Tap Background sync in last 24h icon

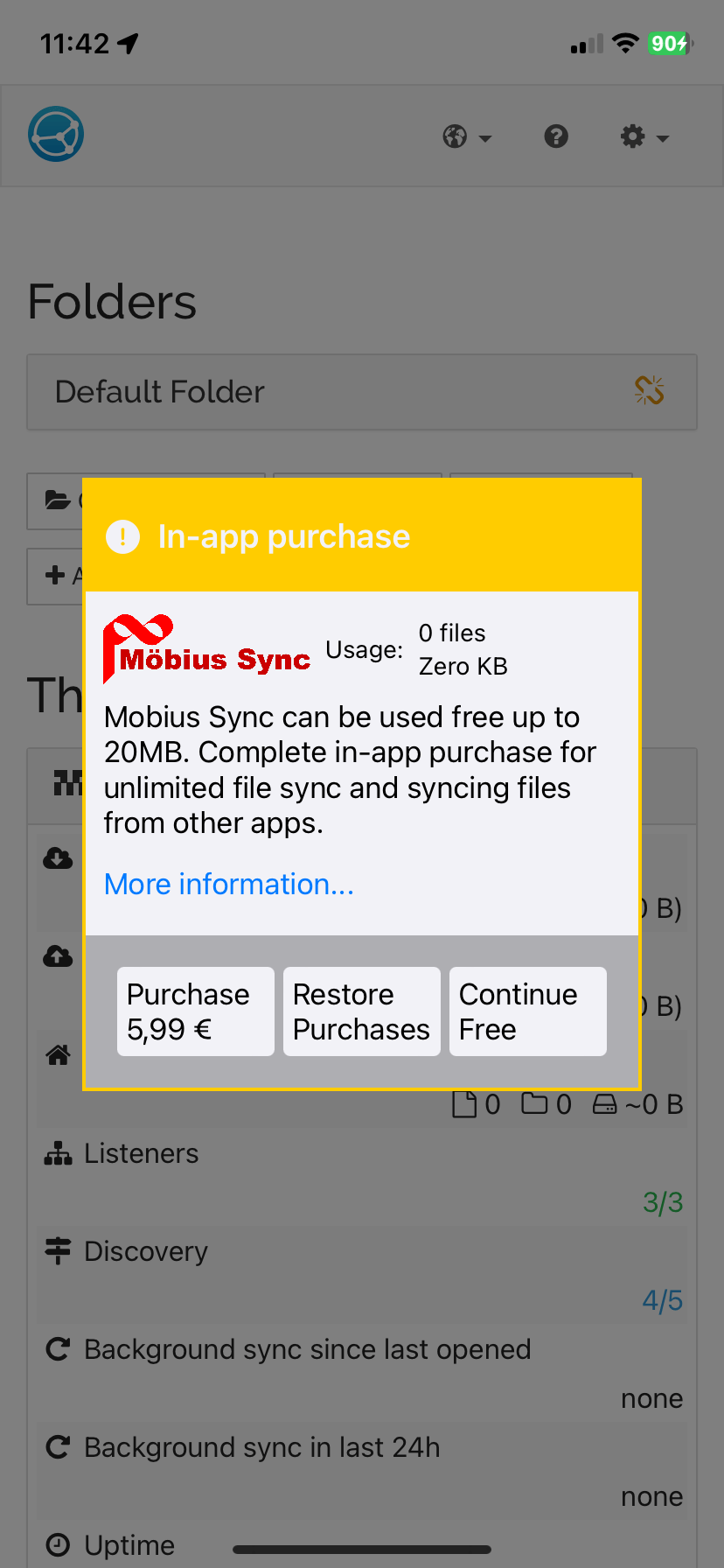58,1447
